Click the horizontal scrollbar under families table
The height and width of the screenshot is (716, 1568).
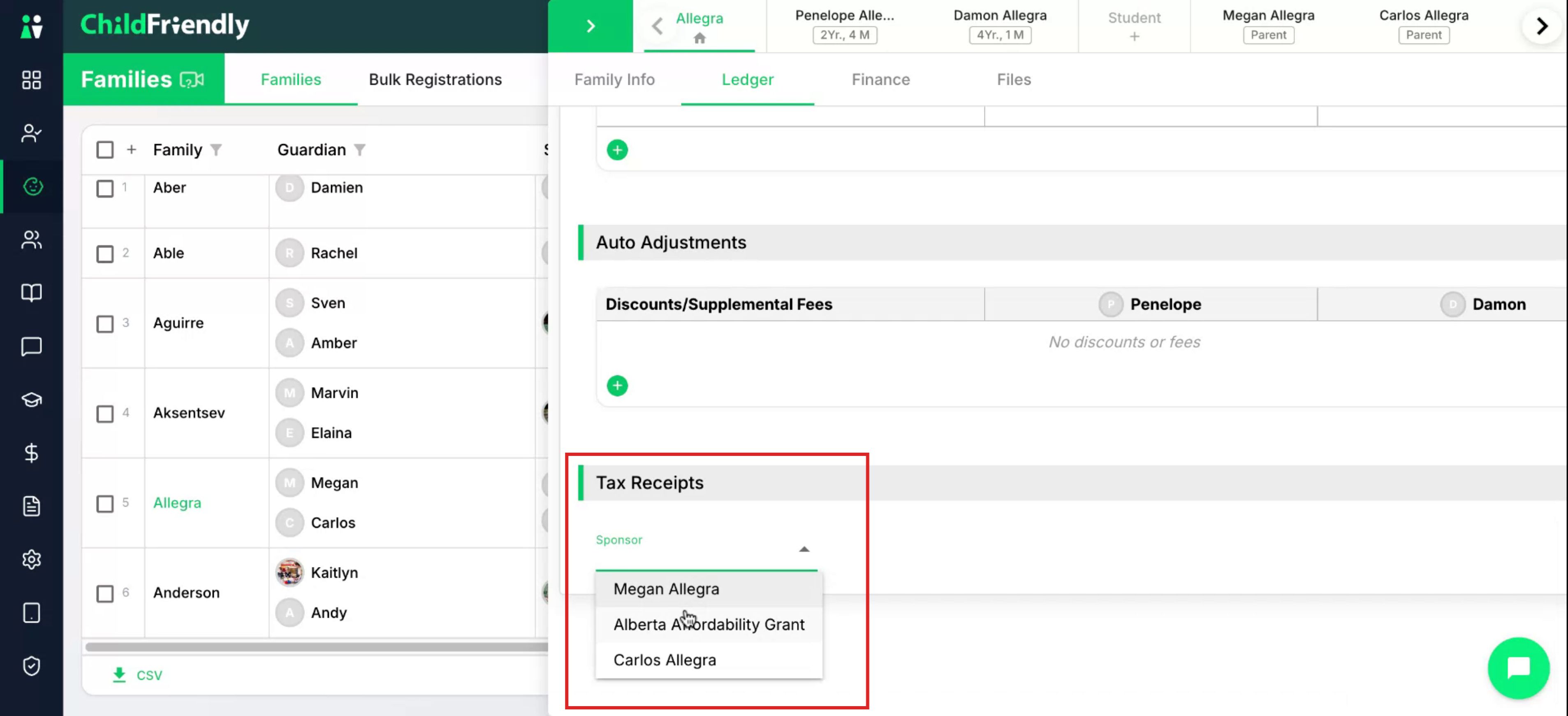point(317,646)
